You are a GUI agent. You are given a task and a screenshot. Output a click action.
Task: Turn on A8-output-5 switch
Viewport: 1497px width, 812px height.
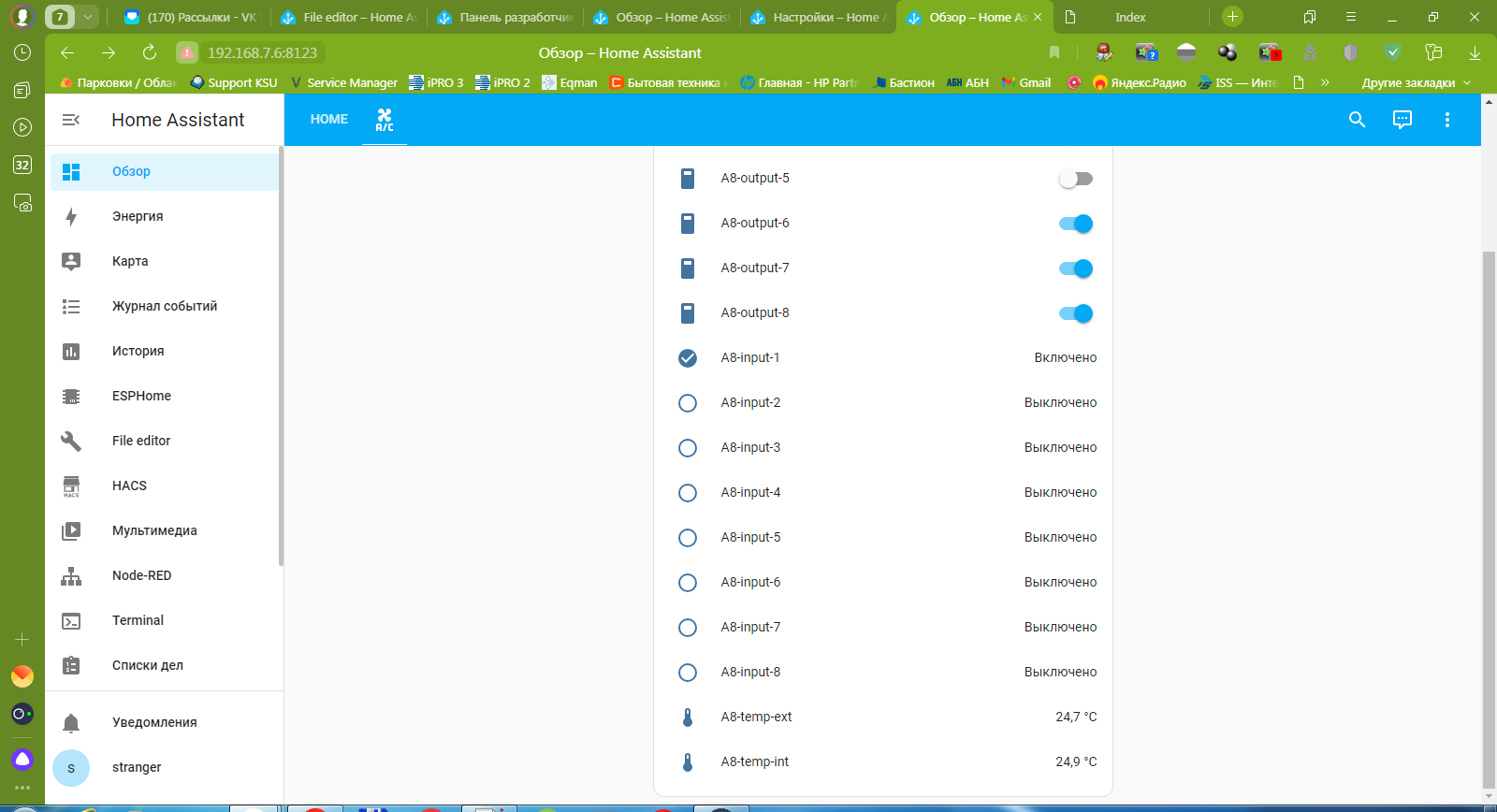1075,179
